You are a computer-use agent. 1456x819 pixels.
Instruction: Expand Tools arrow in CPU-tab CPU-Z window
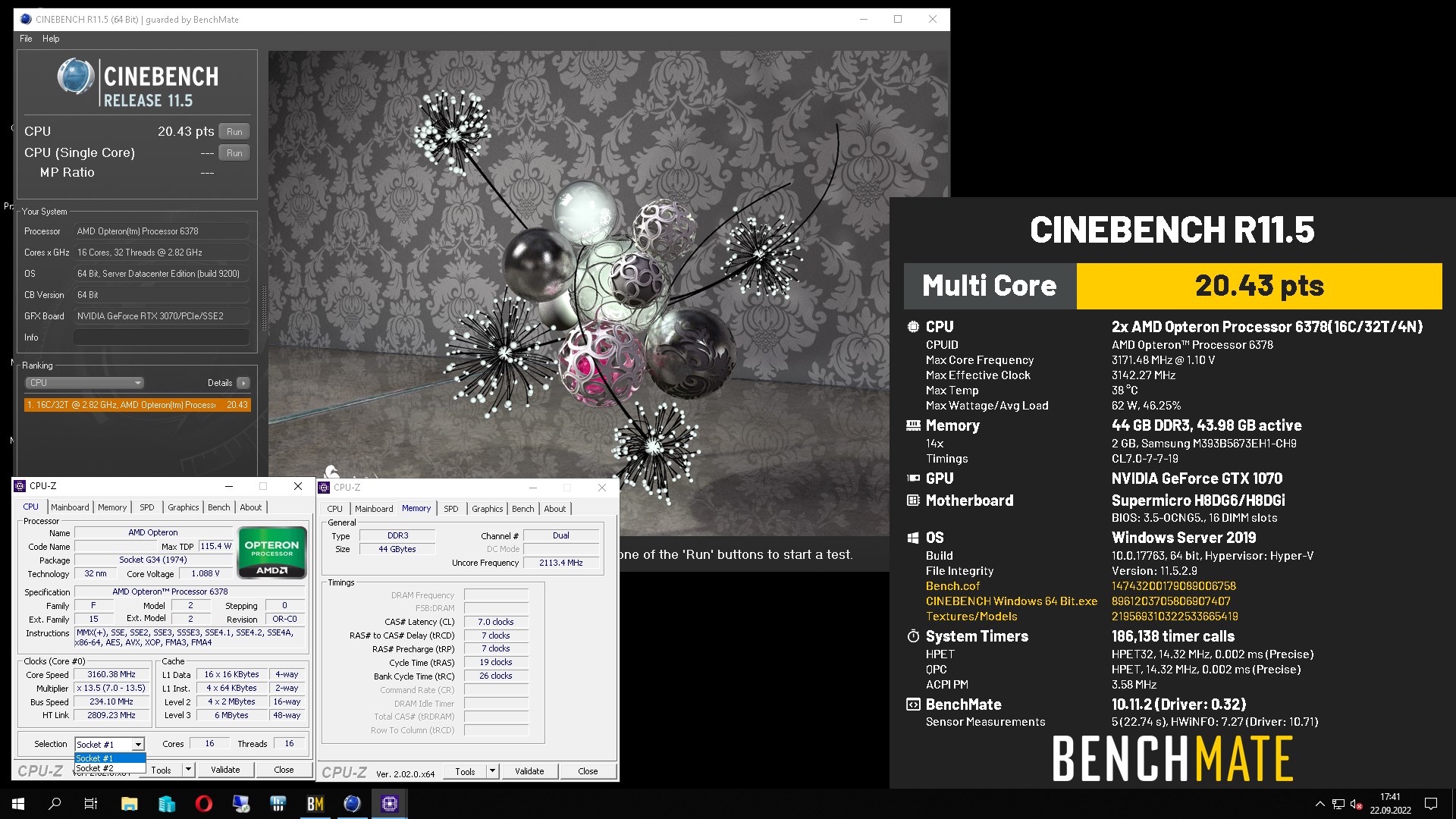coord(189,770)
